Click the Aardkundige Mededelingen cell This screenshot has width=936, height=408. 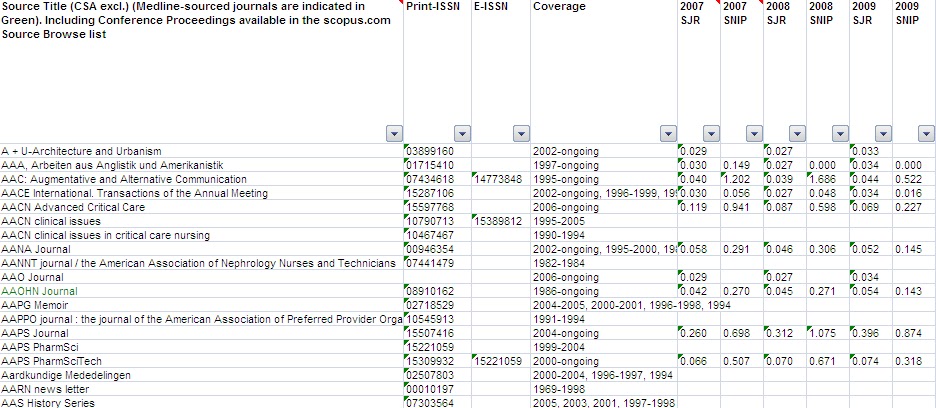(202, 375)
